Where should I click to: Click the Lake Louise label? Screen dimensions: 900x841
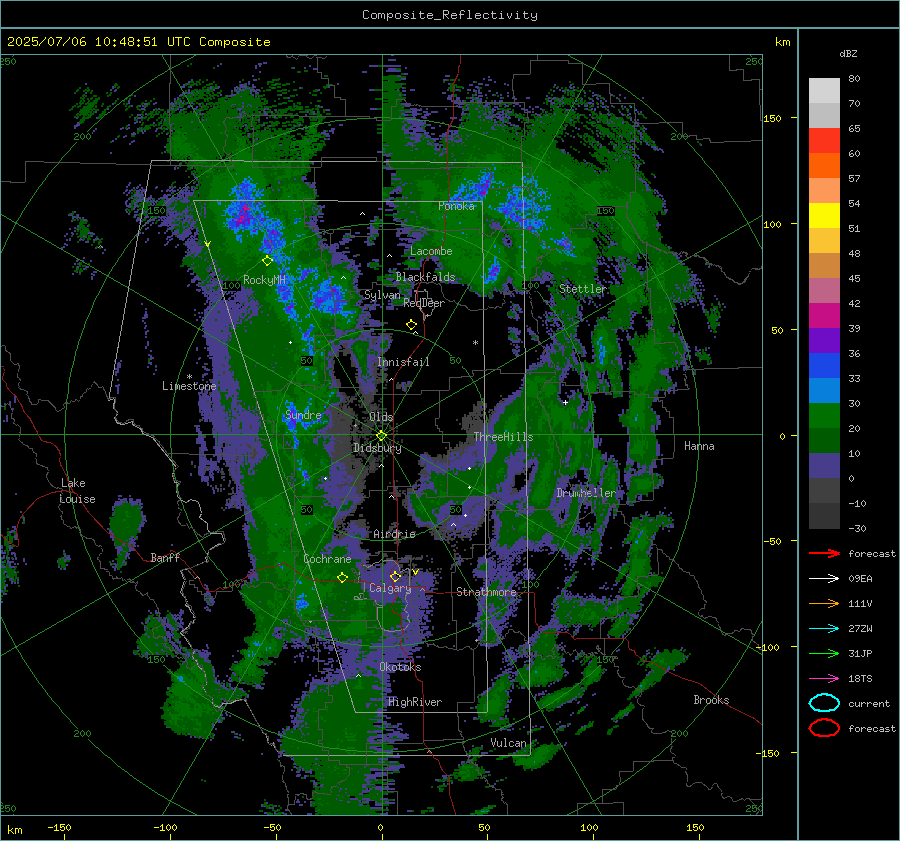point(77,491)
